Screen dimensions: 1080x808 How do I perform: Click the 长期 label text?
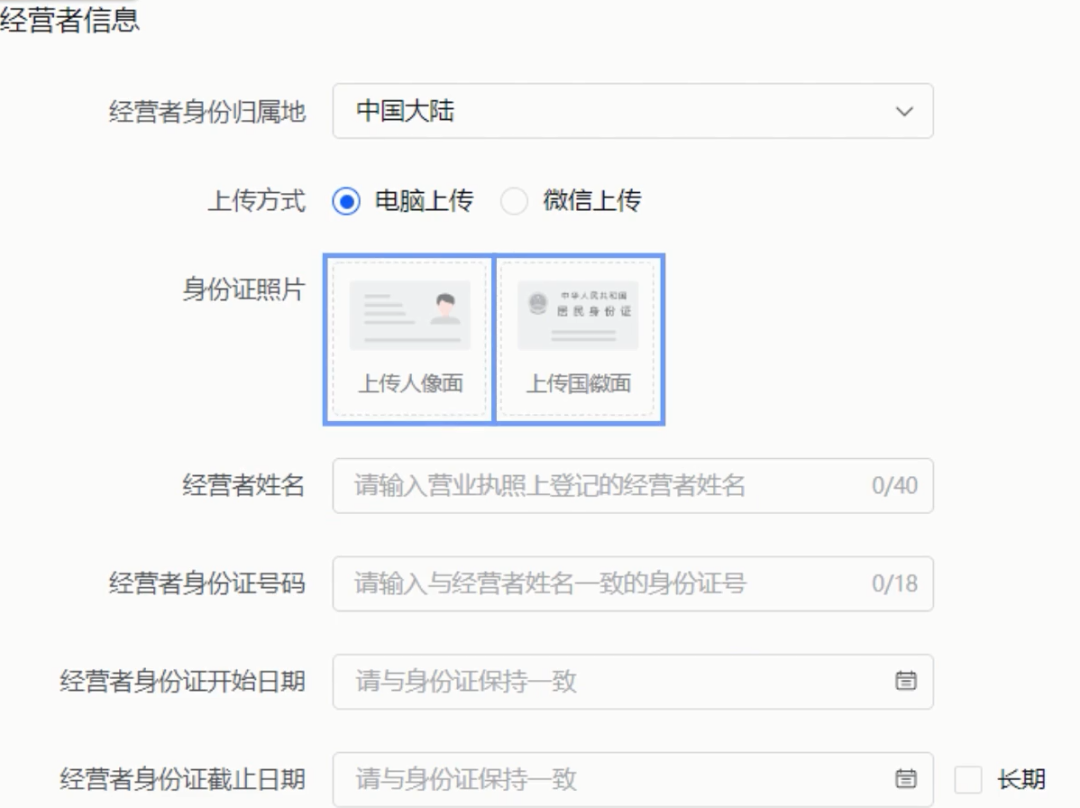click(1021, 780)
